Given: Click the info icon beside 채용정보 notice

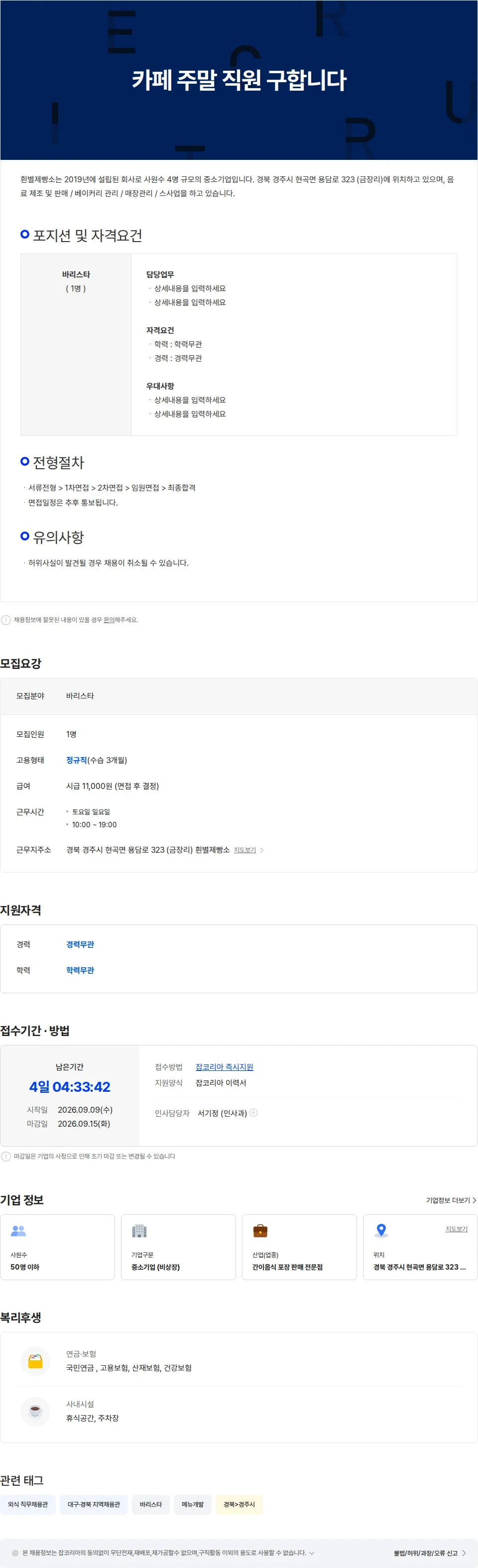Looking at the screenshot, I should point(6,620).
